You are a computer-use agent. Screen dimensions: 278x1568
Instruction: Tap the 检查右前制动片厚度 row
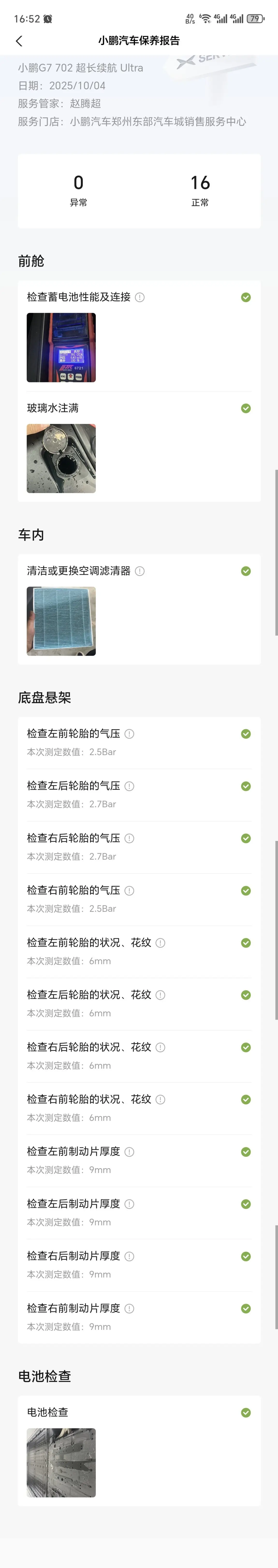pyautogui.click(x=139, y=1317)
